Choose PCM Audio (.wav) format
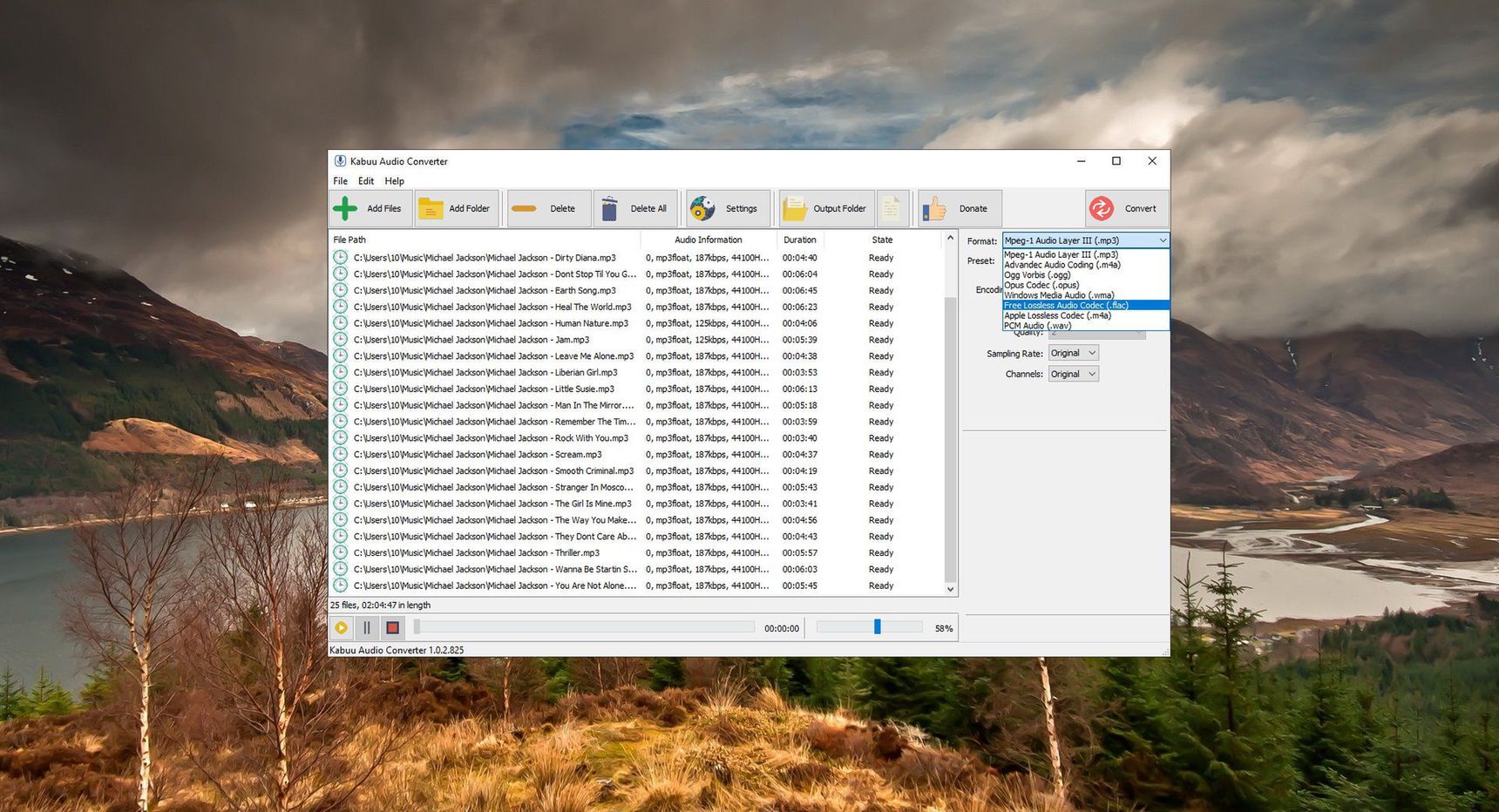 pos(1086,326)
